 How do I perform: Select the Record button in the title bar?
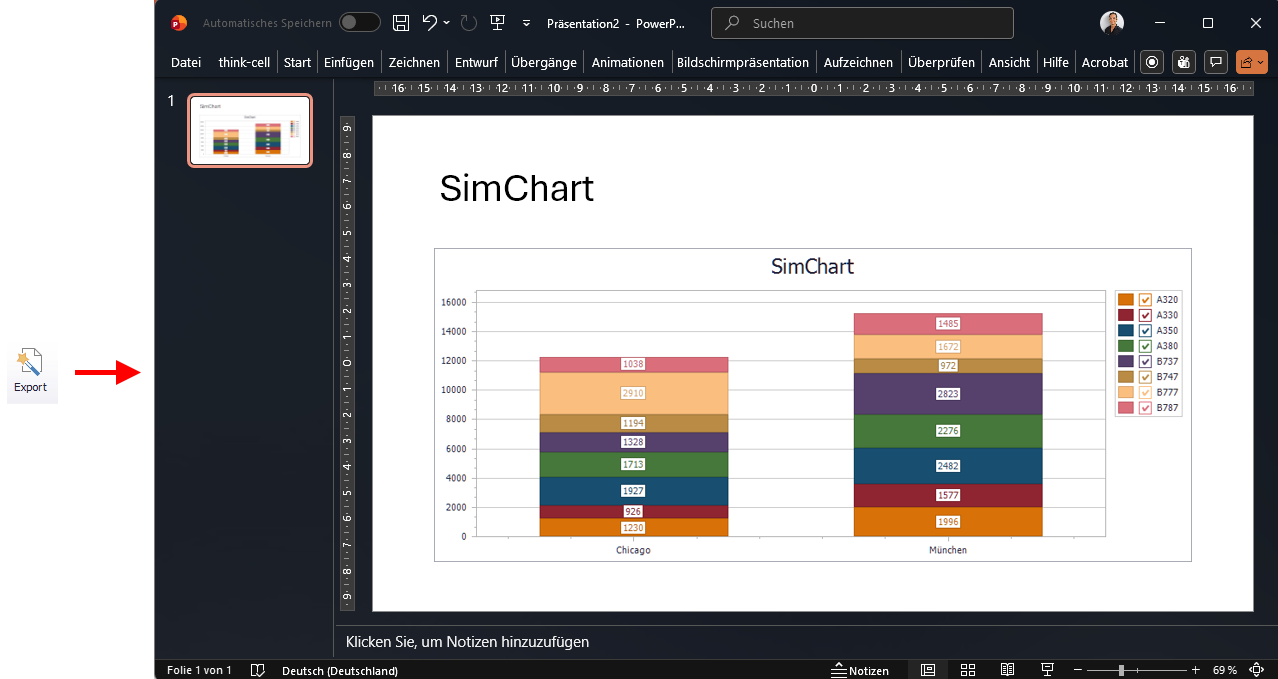[x=1151, y=62]
